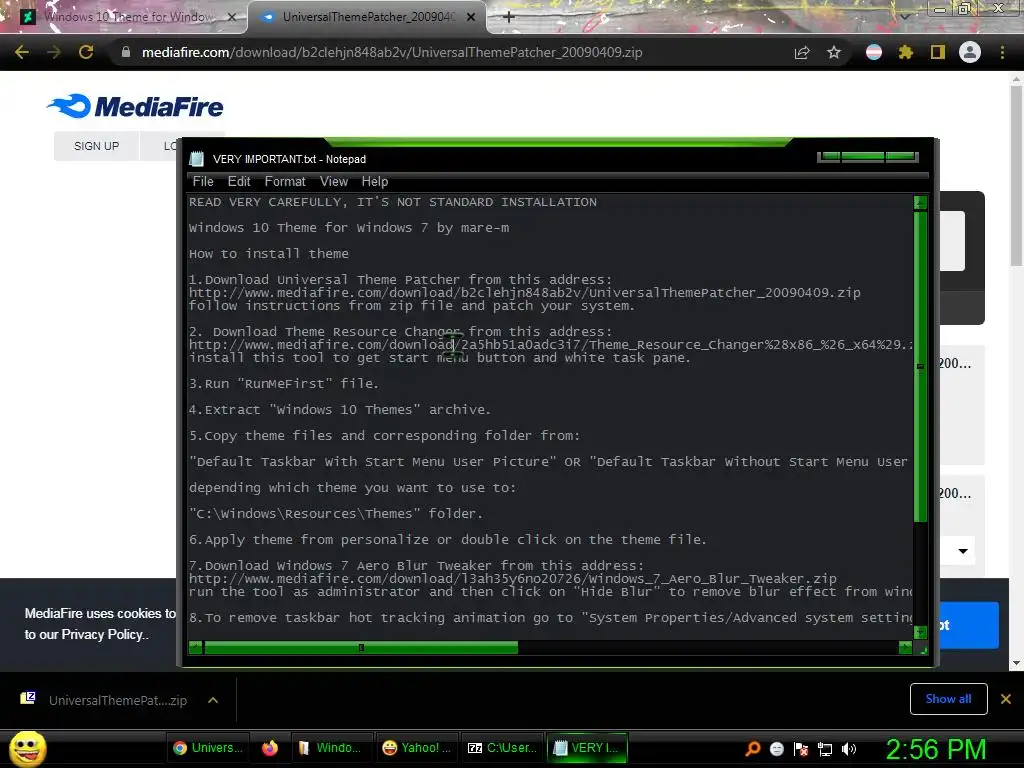The height and width of the screenshot is (768, 1024).
Task: Click the network tray icon
Action: point(825,748)
